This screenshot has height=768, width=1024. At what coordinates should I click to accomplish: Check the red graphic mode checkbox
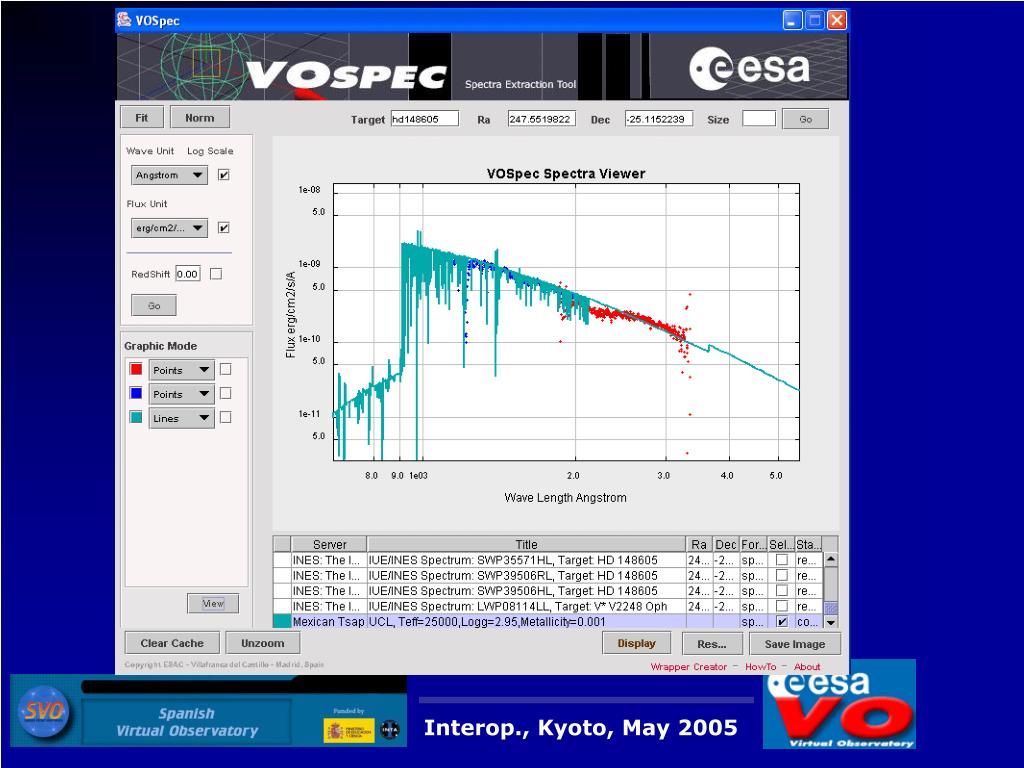point(226,370)
